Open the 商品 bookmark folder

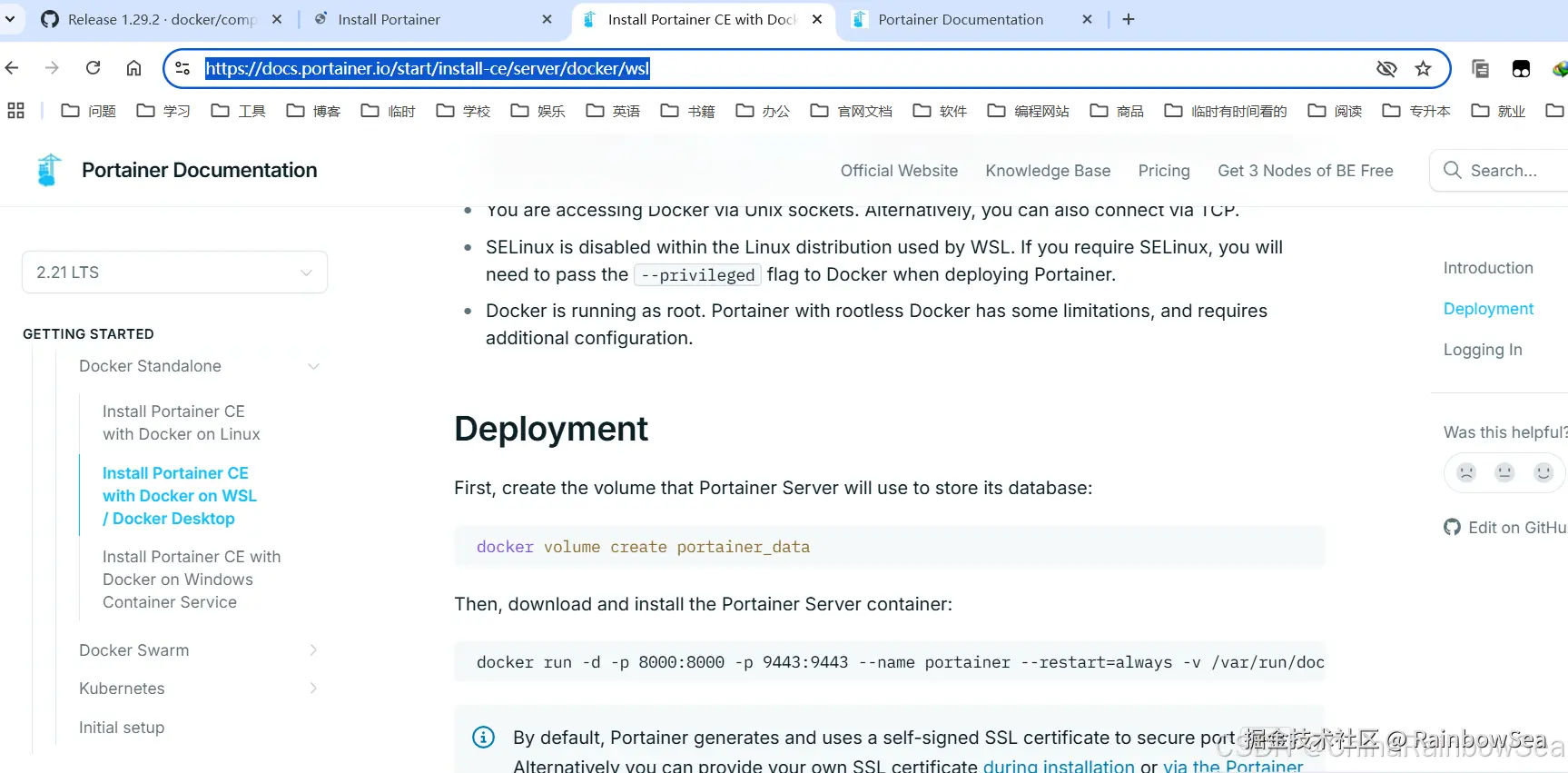pos(1117,111)
